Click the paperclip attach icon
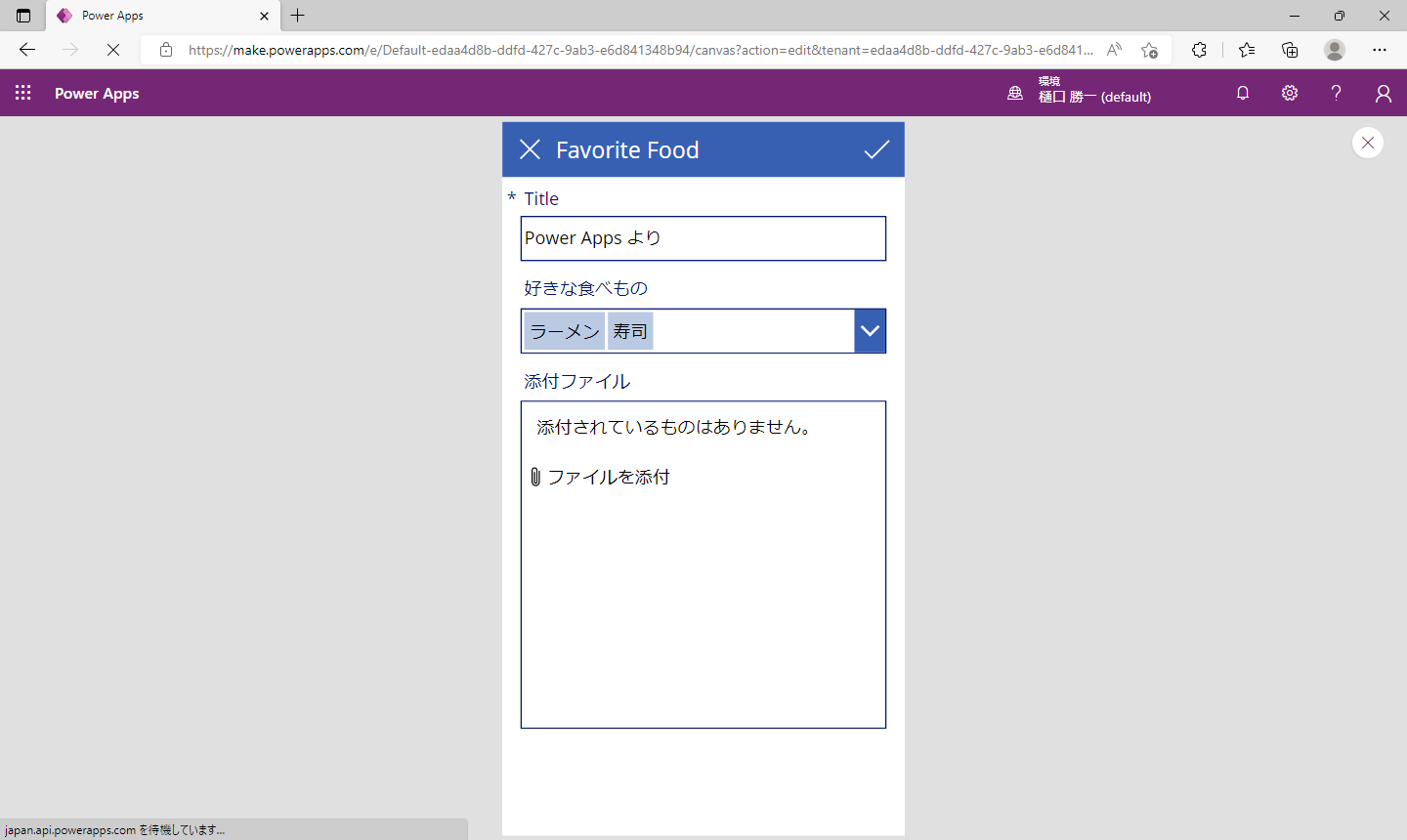Image resolution: width=1407 pixels, height=840 pixels. tap(535, 477)
